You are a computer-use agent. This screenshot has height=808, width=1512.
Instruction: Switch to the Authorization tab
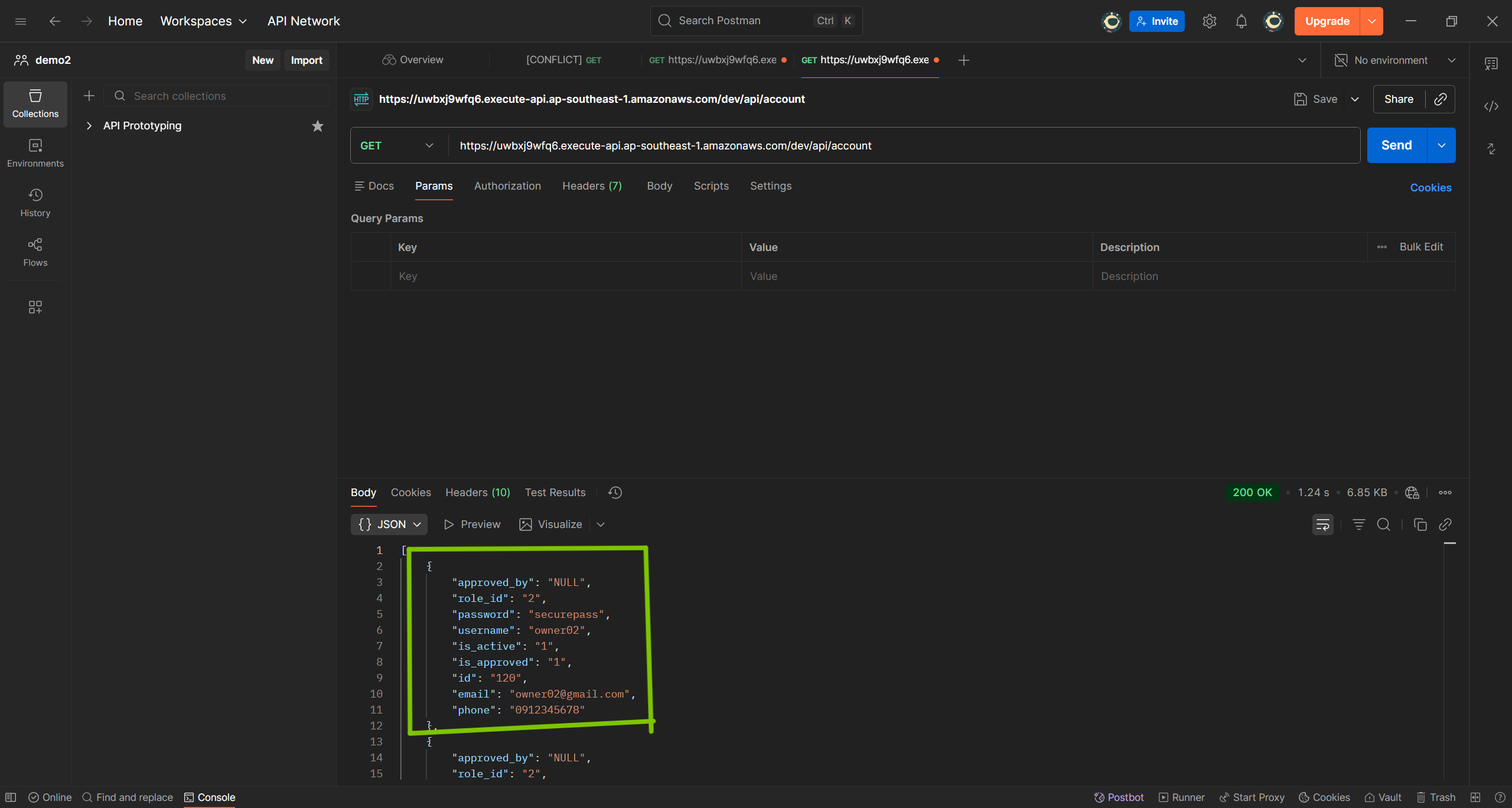pos(507,186)
